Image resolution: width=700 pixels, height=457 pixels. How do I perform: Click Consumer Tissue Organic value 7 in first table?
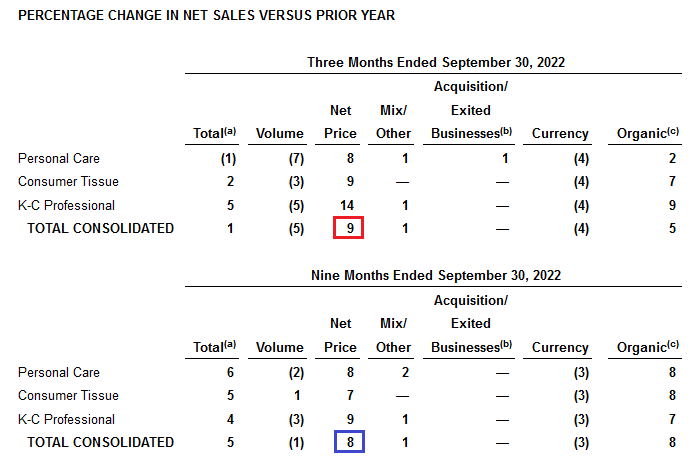(672, 181)
